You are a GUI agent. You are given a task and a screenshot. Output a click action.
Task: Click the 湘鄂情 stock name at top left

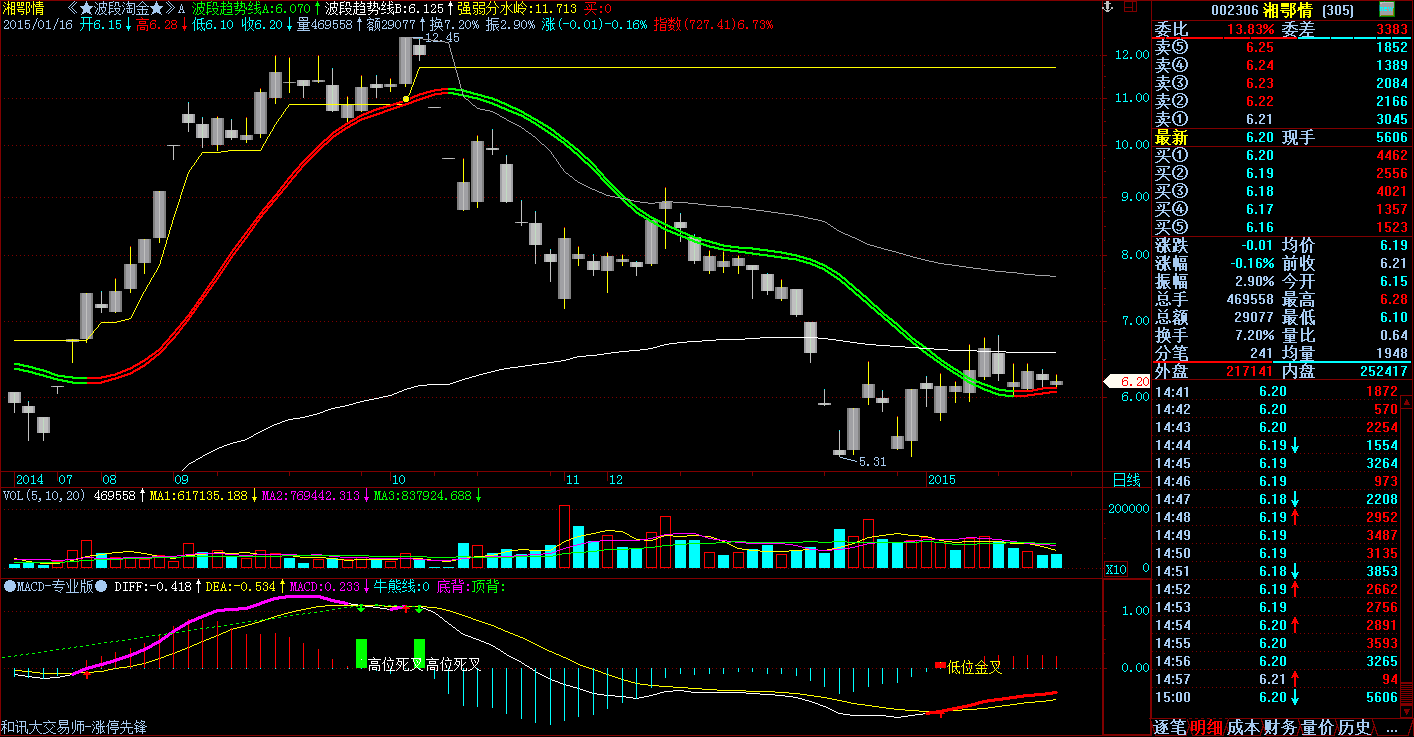[24, 8]
